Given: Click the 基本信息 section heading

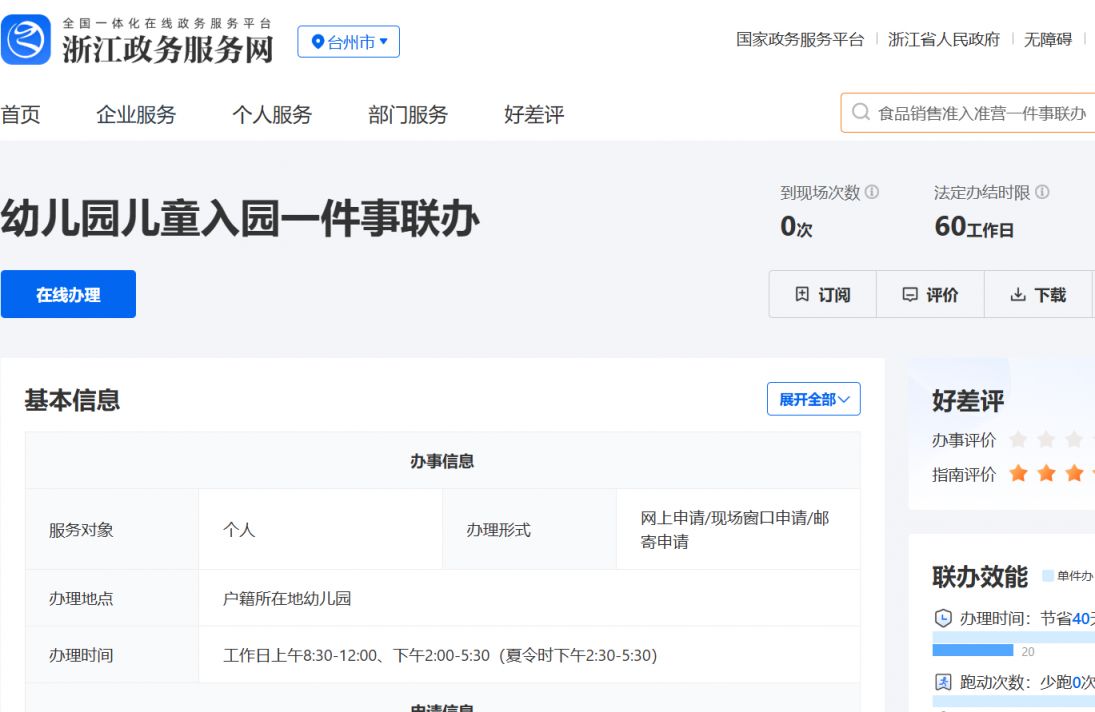Looking at the screenshot, I should click(x=72, y=400).
